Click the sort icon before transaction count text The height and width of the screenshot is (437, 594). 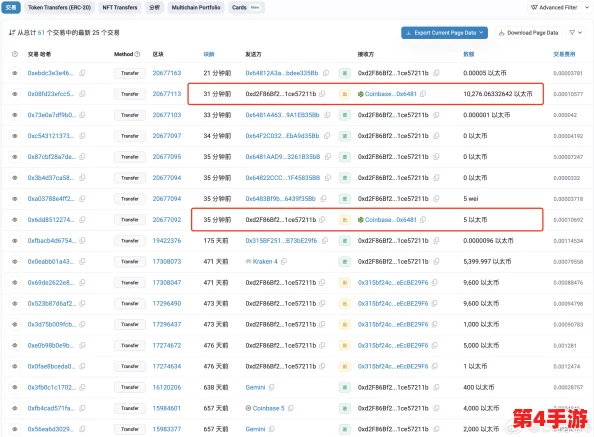(x=12, y=33)
